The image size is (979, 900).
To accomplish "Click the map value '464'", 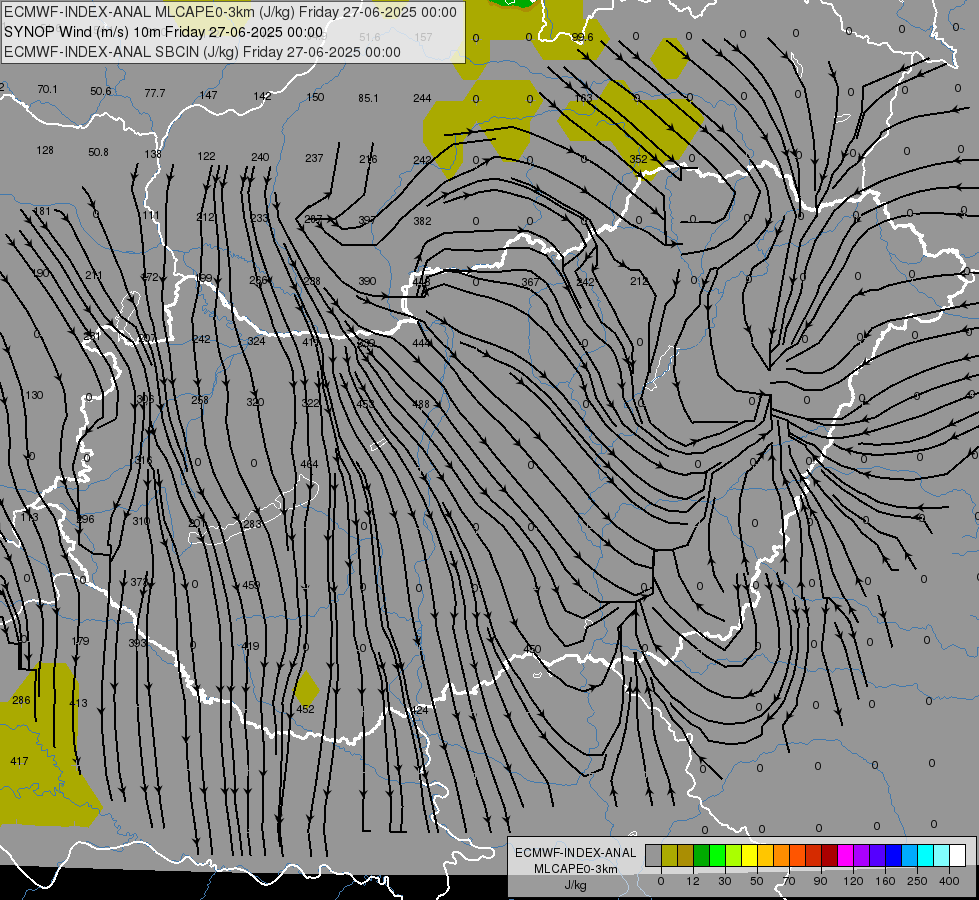I will [x=309, y=464].
